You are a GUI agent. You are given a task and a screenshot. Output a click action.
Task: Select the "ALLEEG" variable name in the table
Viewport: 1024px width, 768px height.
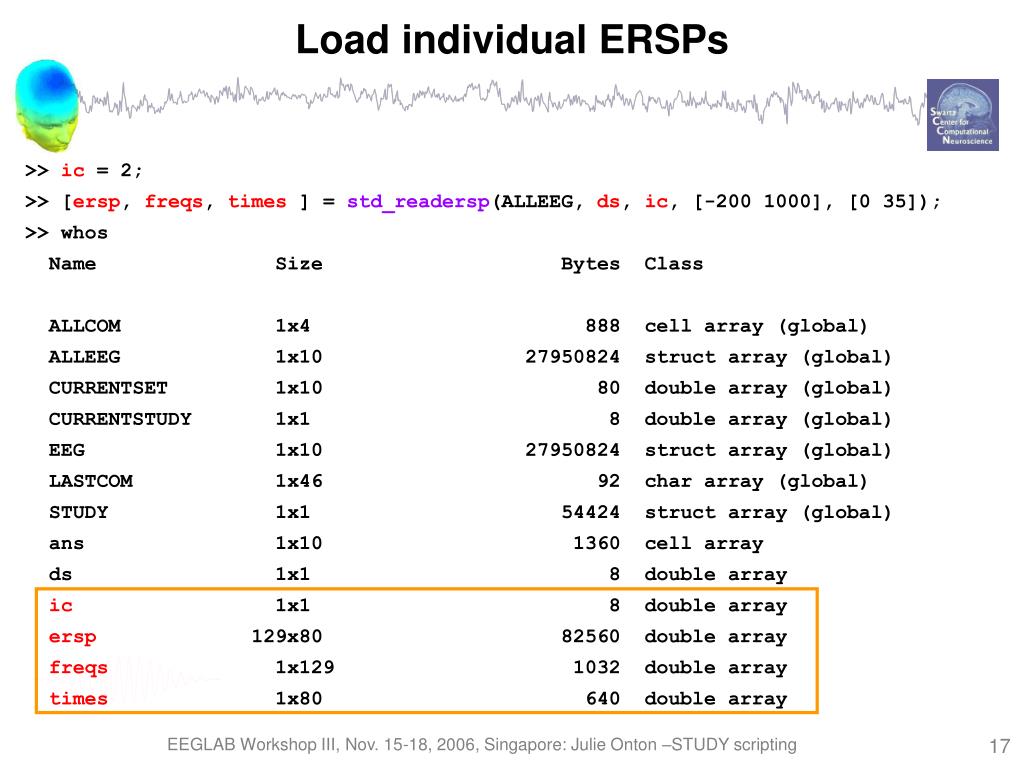pyautogui.click(x=85, y=357)
